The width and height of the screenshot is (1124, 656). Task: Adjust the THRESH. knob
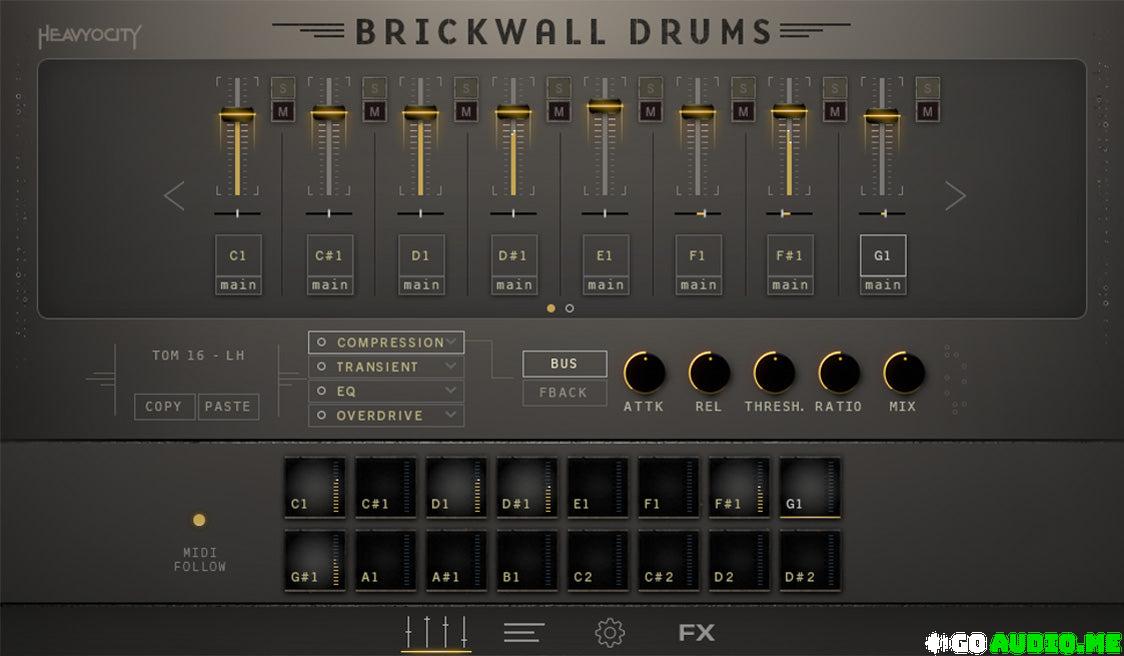[x=773, y=373]
